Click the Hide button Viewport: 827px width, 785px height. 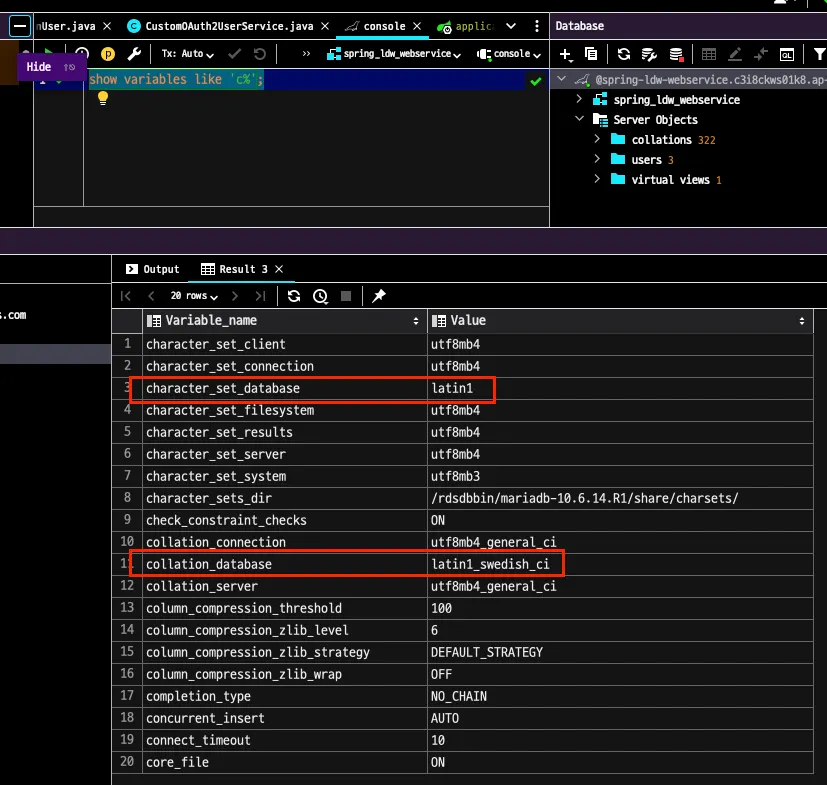(x=39, y=67)
